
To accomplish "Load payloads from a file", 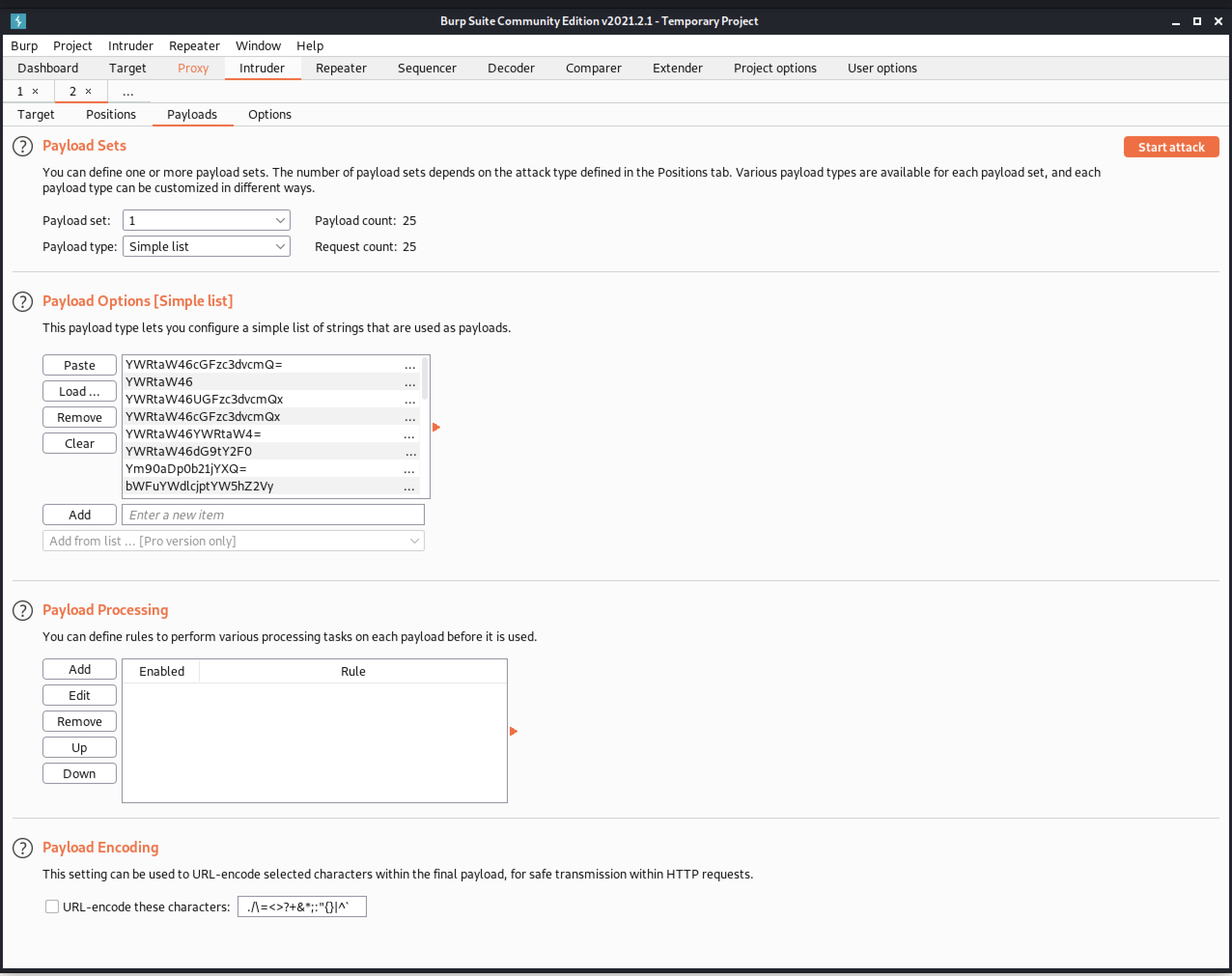I will (x=80, y=391).
